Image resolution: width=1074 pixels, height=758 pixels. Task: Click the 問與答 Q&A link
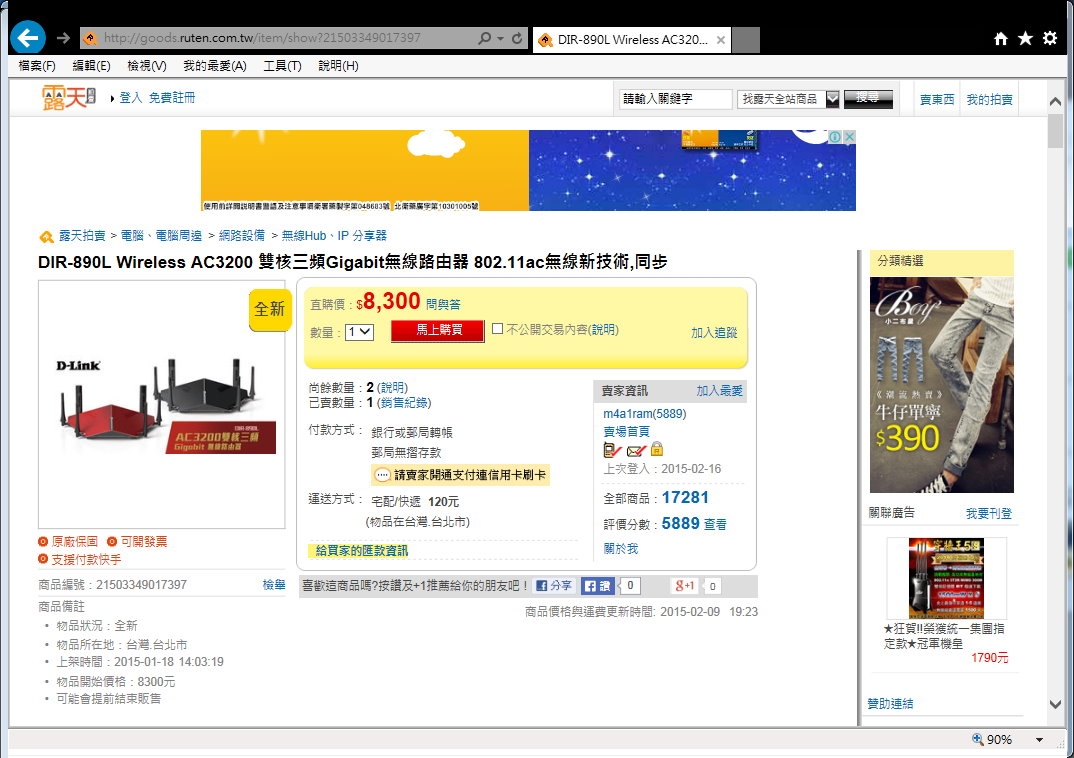click(443, 304)
